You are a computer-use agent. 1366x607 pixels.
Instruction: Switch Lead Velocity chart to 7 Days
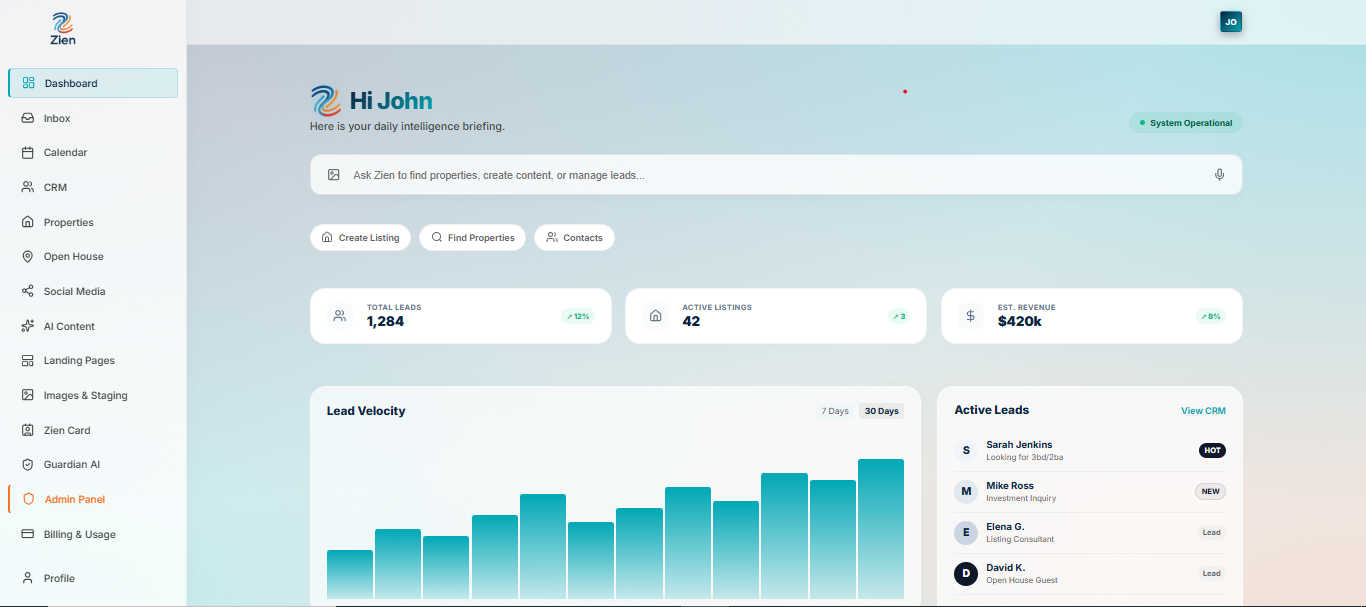(834, 410)
